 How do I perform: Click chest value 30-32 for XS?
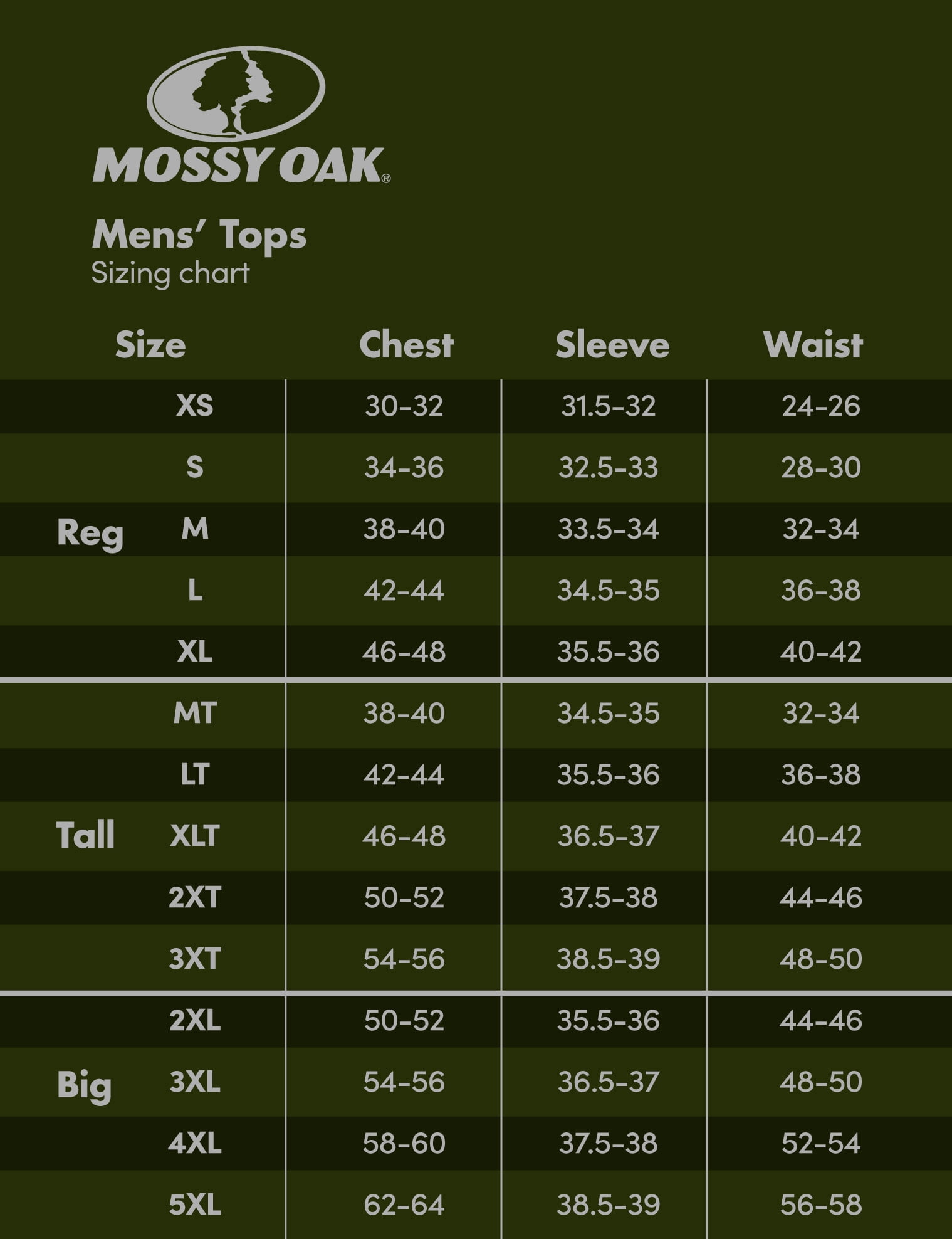click(404, 406)
